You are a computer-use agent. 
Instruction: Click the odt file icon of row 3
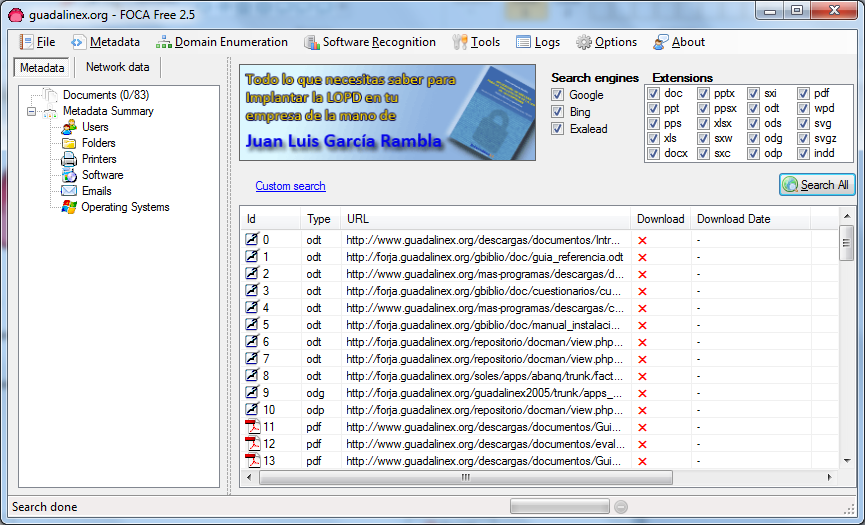pos(252,291)
